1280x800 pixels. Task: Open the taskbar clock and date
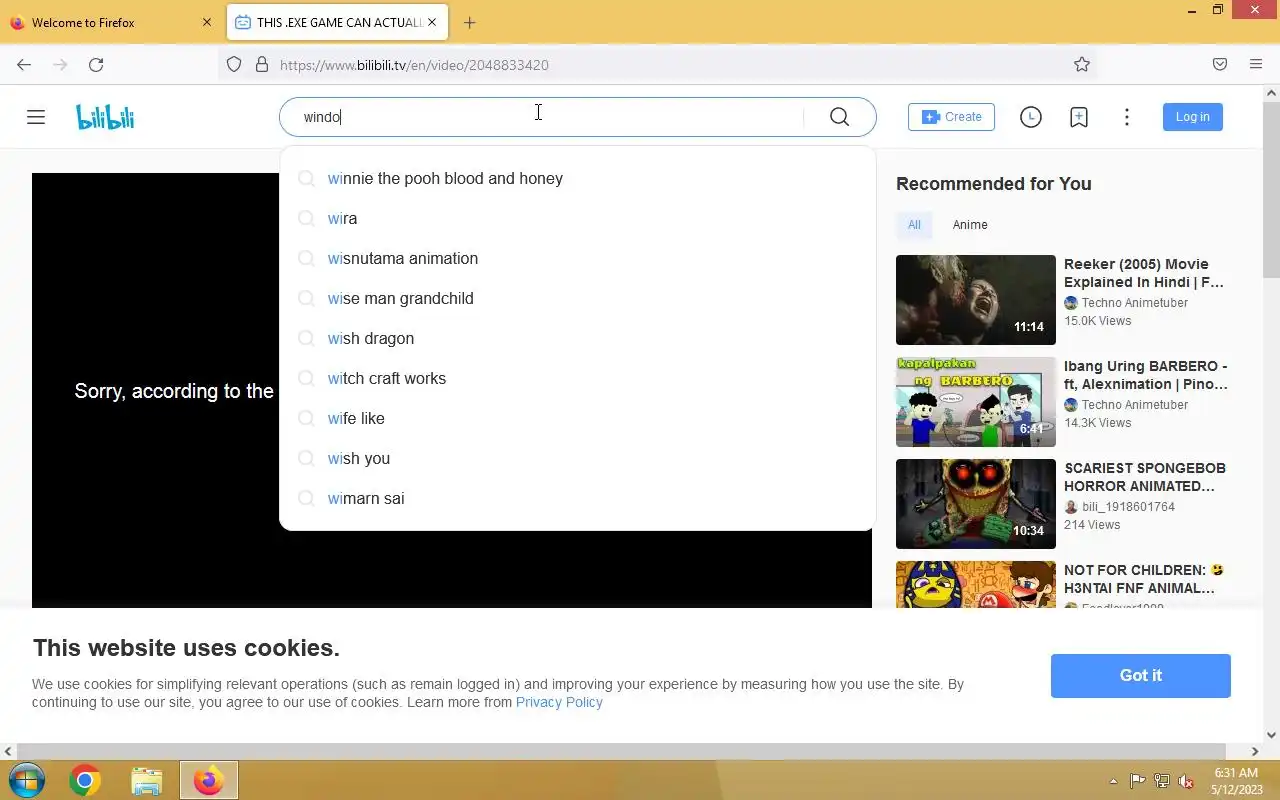pyautogui.click(x=1236, y=781)
